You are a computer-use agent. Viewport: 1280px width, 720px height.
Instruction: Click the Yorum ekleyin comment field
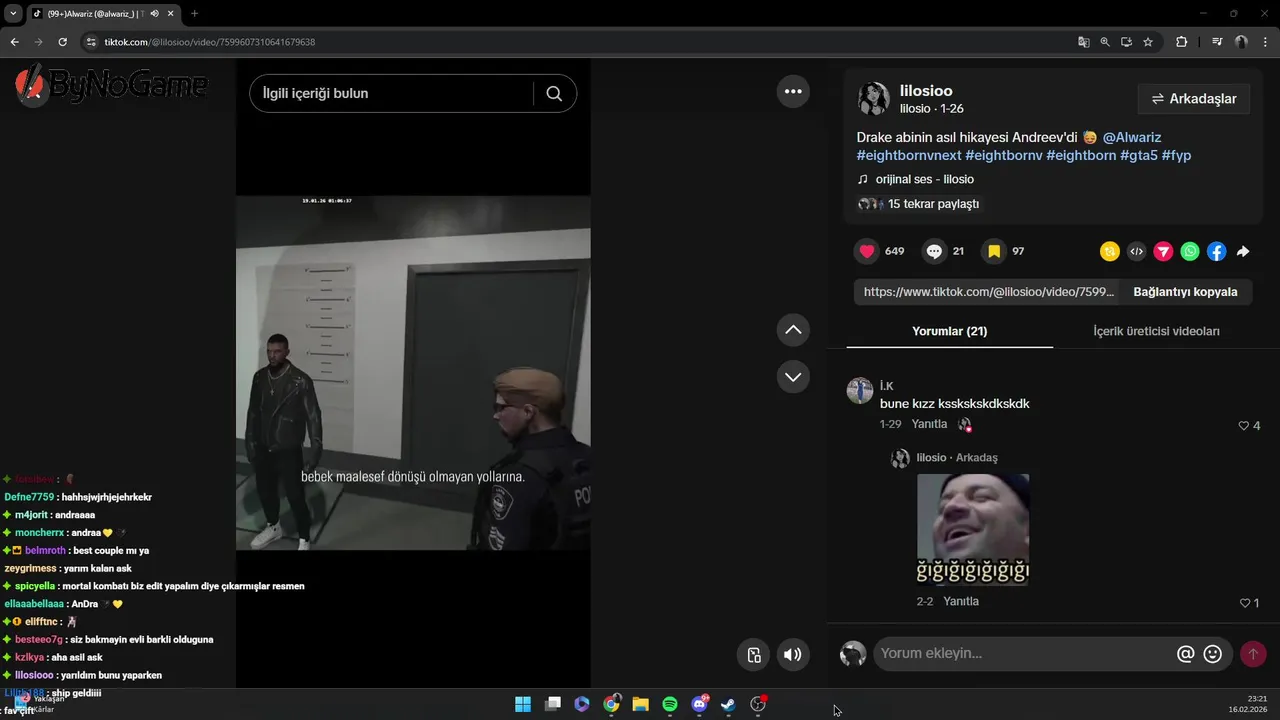pos(1024,654)
